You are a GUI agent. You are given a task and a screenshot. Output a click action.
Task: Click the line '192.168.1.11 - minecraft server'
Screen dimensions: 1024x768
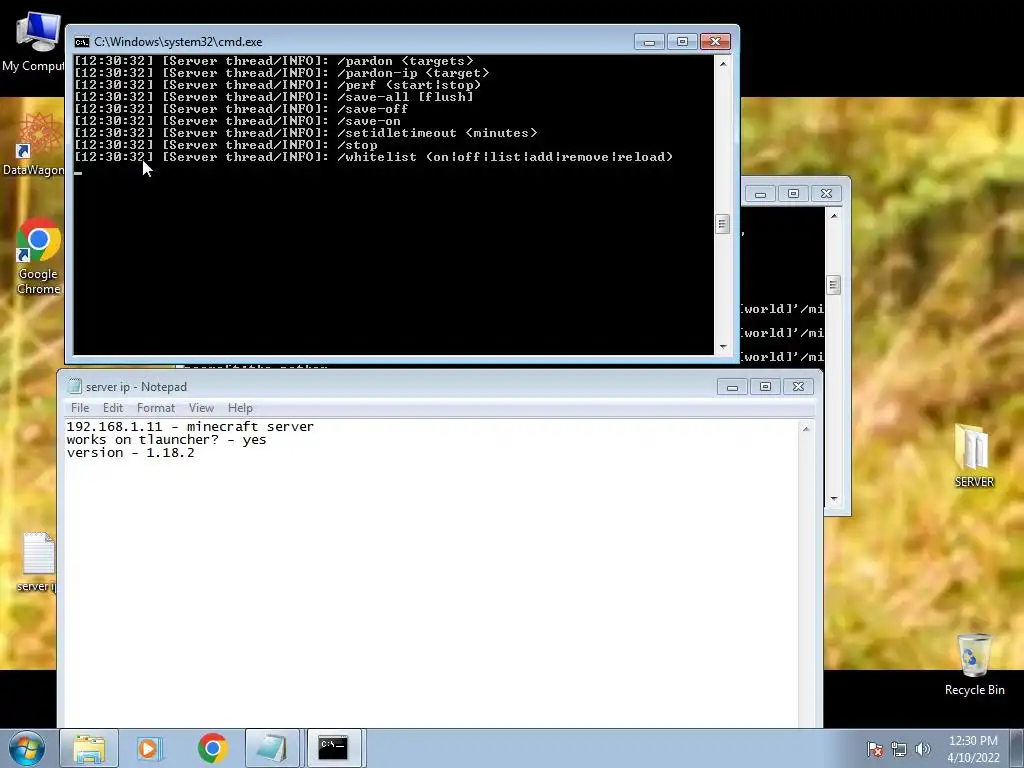(190, 426)
